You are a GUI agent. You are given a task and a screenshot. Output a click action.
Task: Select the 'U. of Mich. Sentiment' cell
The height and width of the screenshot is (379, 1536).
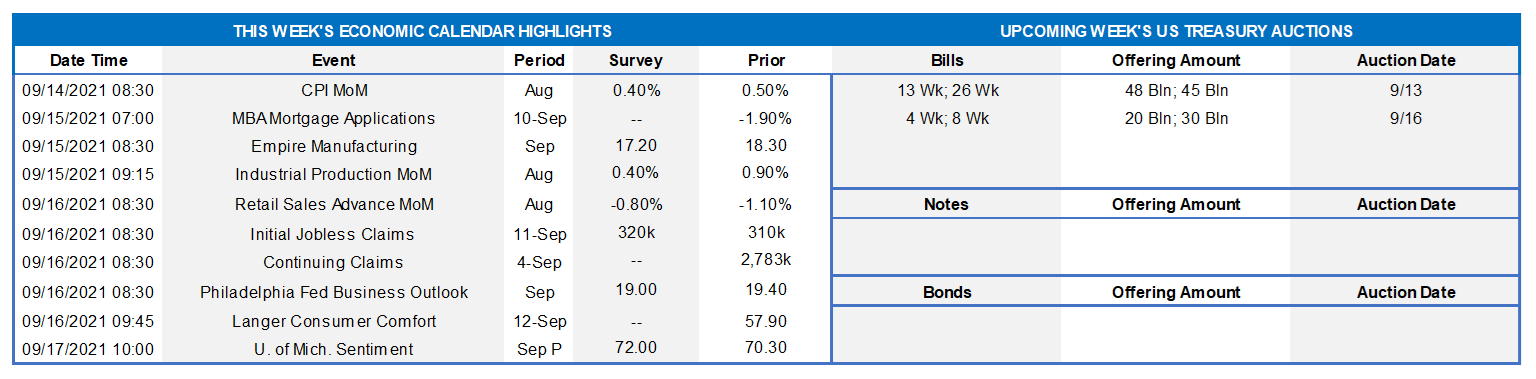point(333,349)
